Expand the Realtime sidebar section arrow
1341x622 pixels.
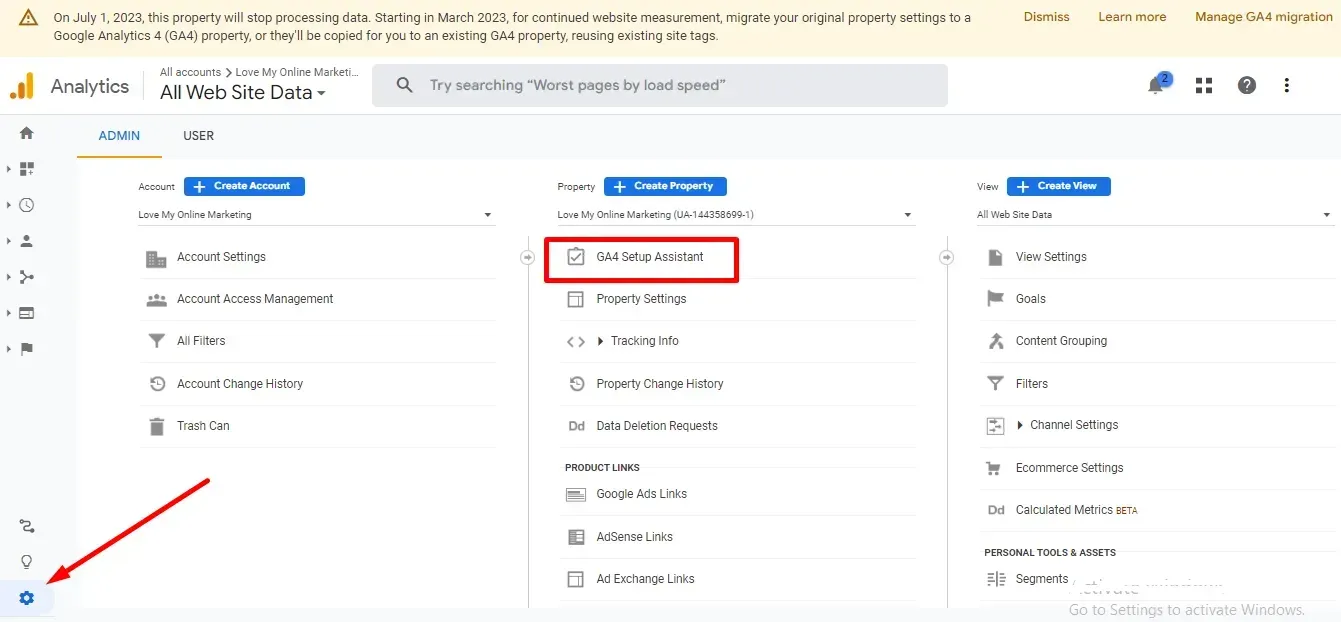pyautogui.click(x=8, y=205)
